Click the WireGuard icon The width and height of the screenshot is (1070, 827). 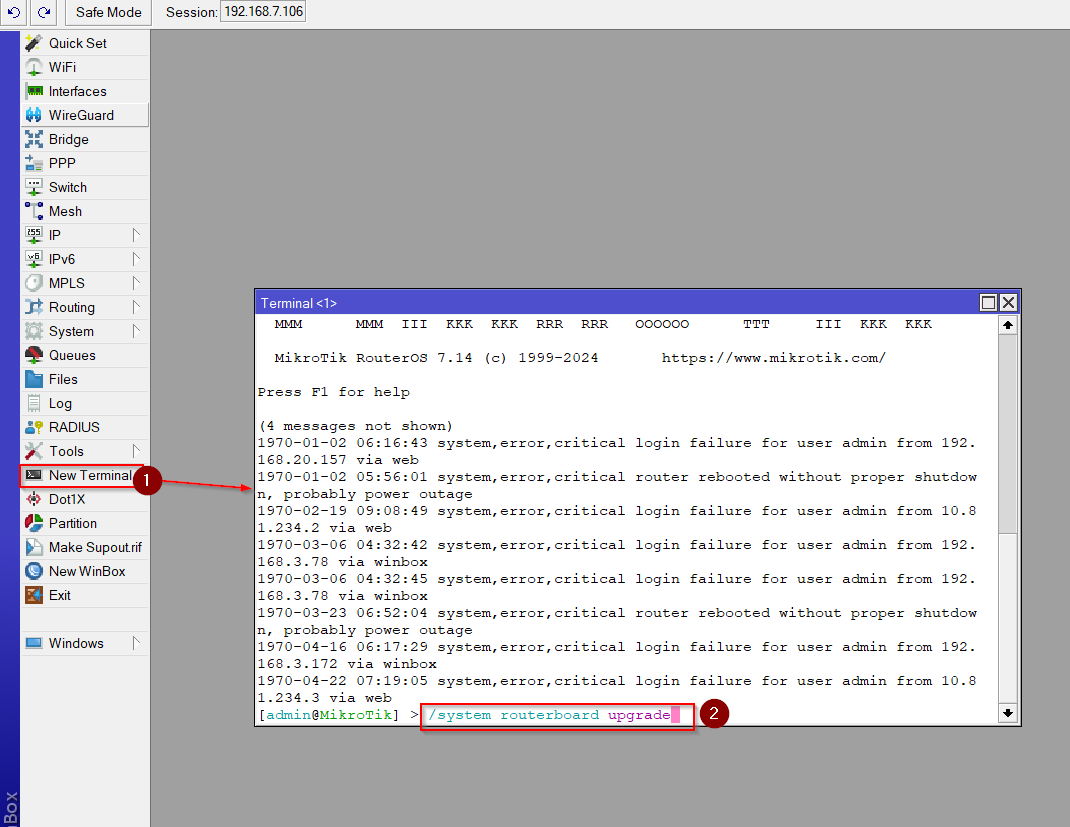tap(33, 115)
